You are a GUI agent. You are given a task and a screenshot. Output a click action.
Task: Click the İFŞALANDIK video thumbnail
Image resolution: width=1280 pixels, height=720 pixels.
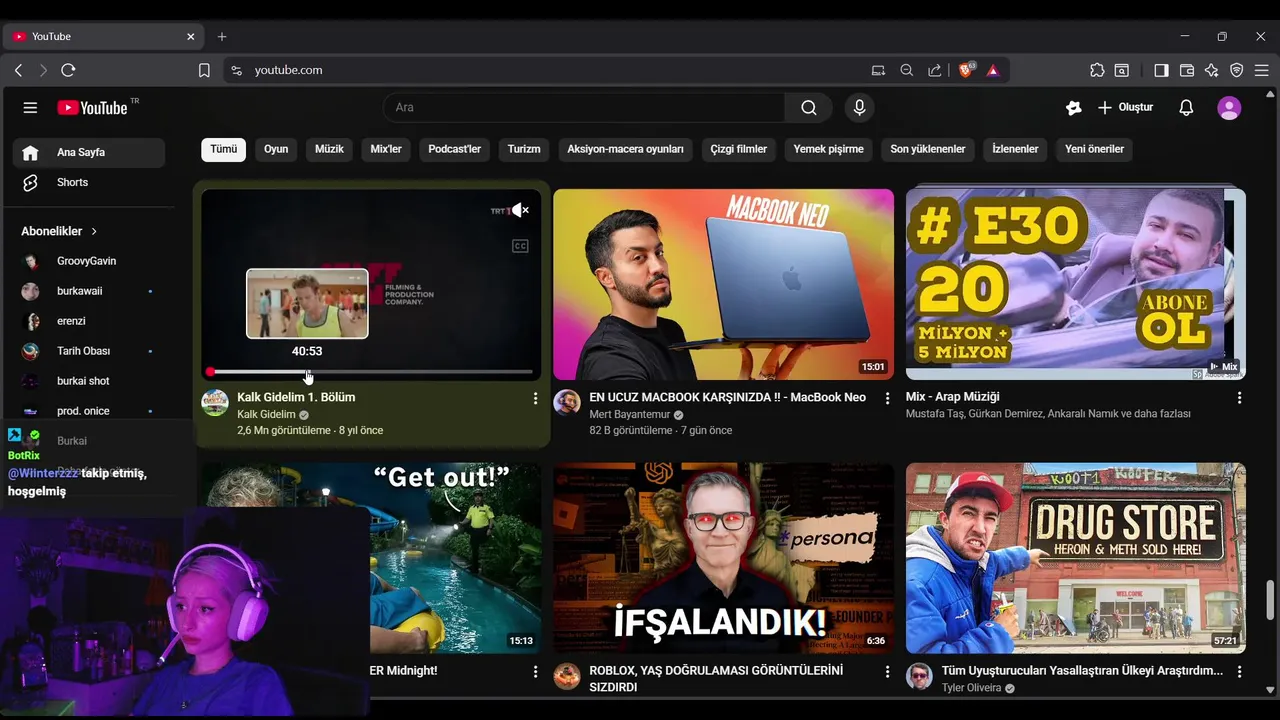coord(723,558)
